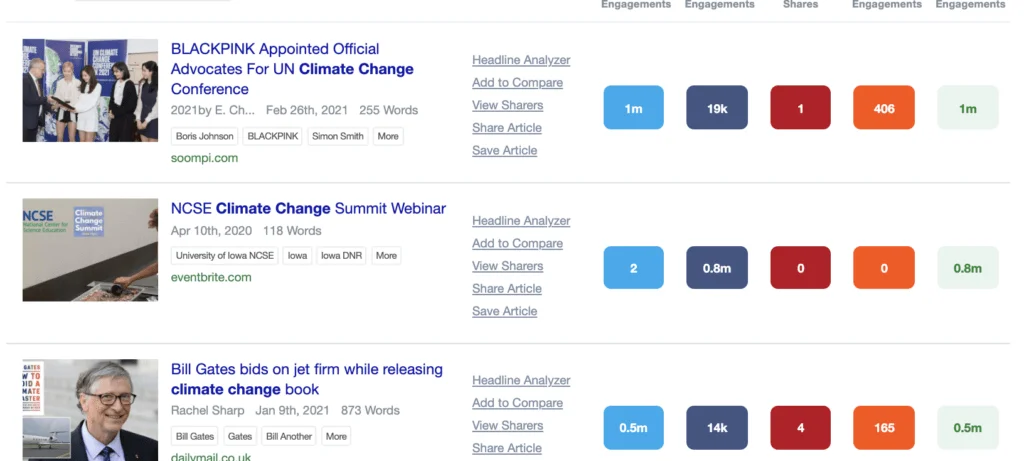The height and width of the screenshot is (461, 1024).
Task: View Sharers of the Bill Gates article
Action: pos(507,426)
